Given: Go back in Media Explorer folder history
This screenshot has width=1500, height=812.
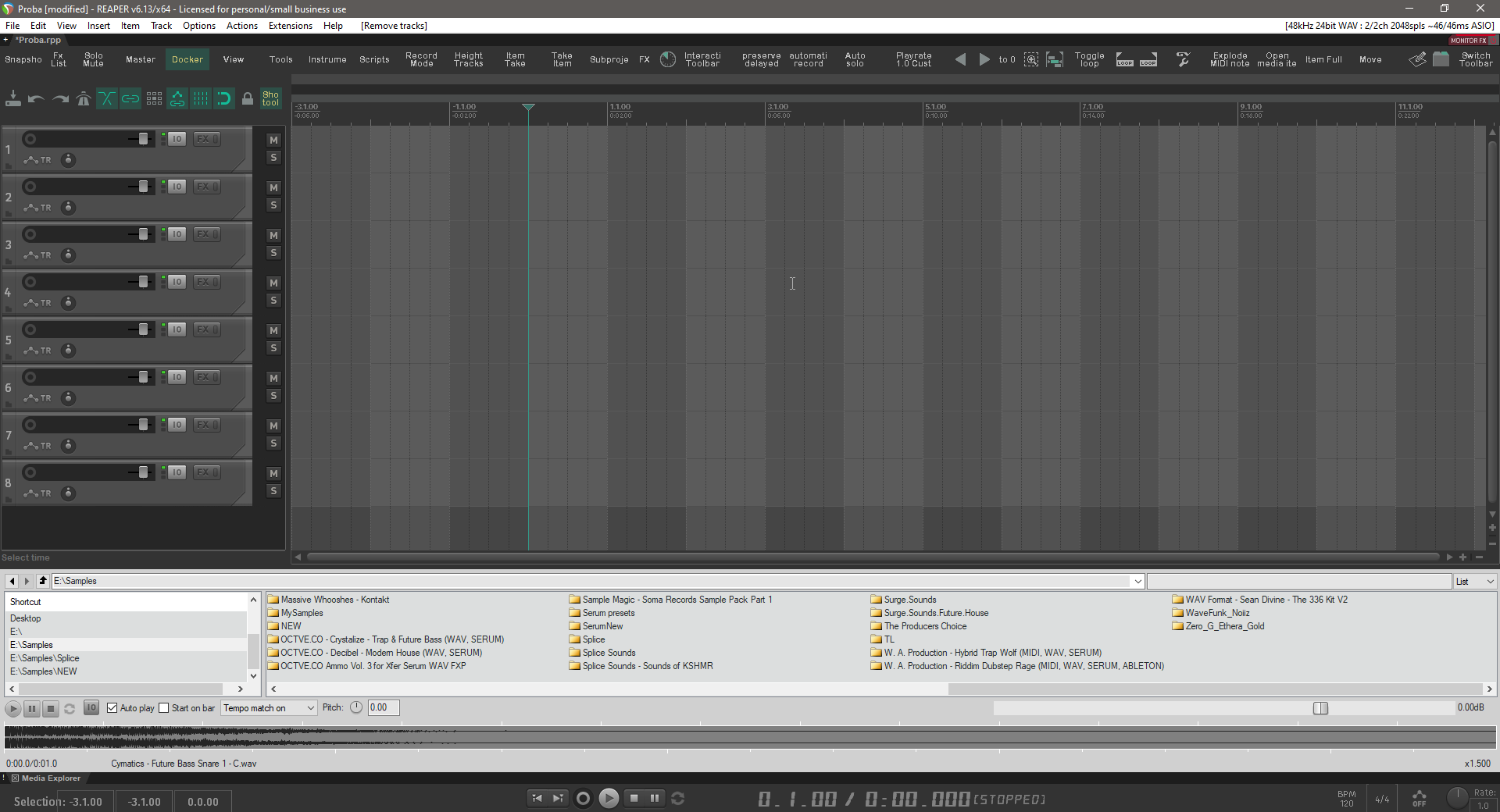Looking at the screenshot, I should pyautogui.click(x=12, y=581).
